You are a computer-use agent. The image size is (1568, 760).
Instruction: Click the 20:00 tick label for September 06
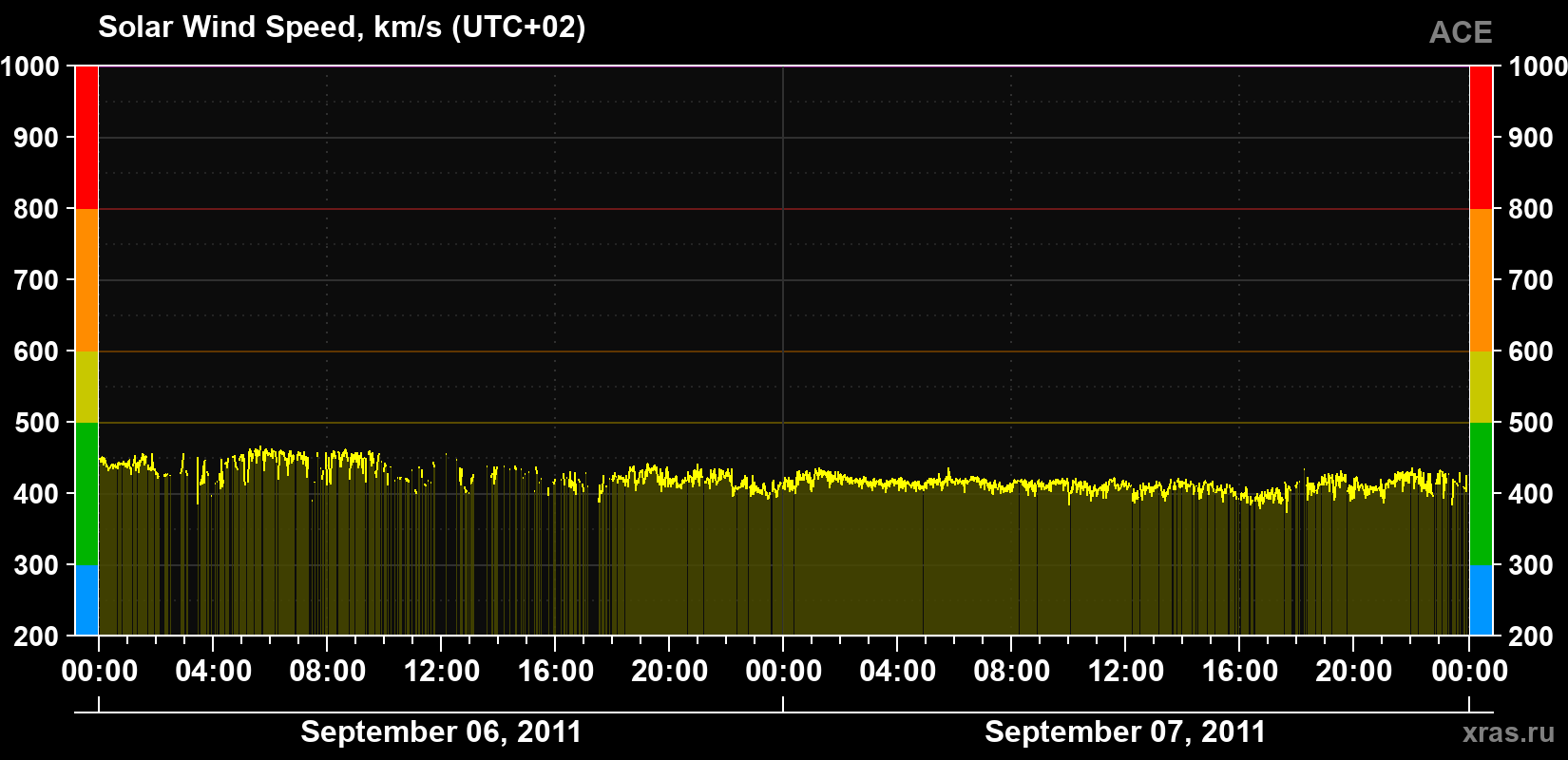(x=670, y=672)
